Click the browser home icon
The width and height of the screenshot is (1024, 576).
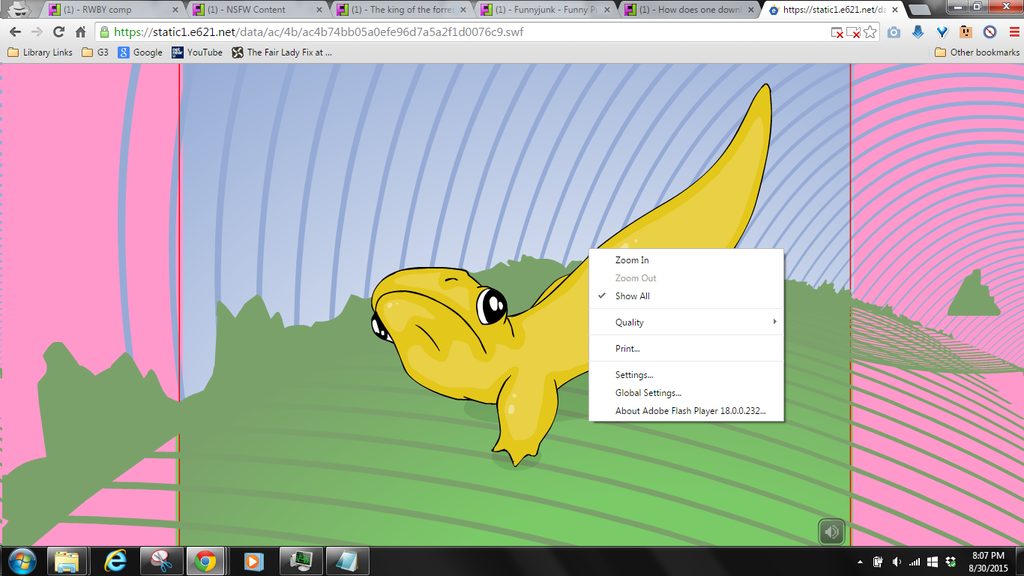pos(81,32)
